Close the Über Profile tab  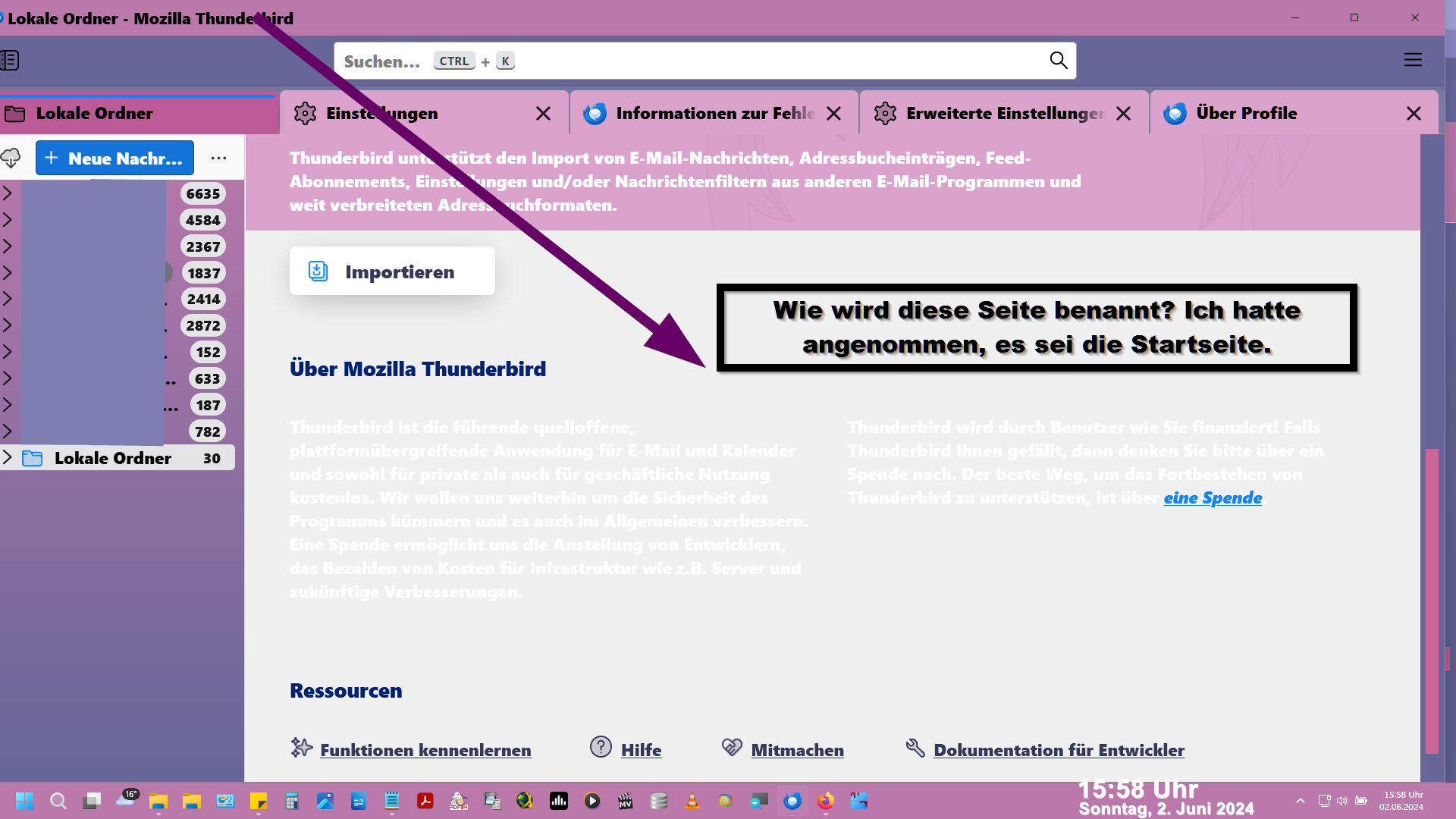(x=1413, y=114)
